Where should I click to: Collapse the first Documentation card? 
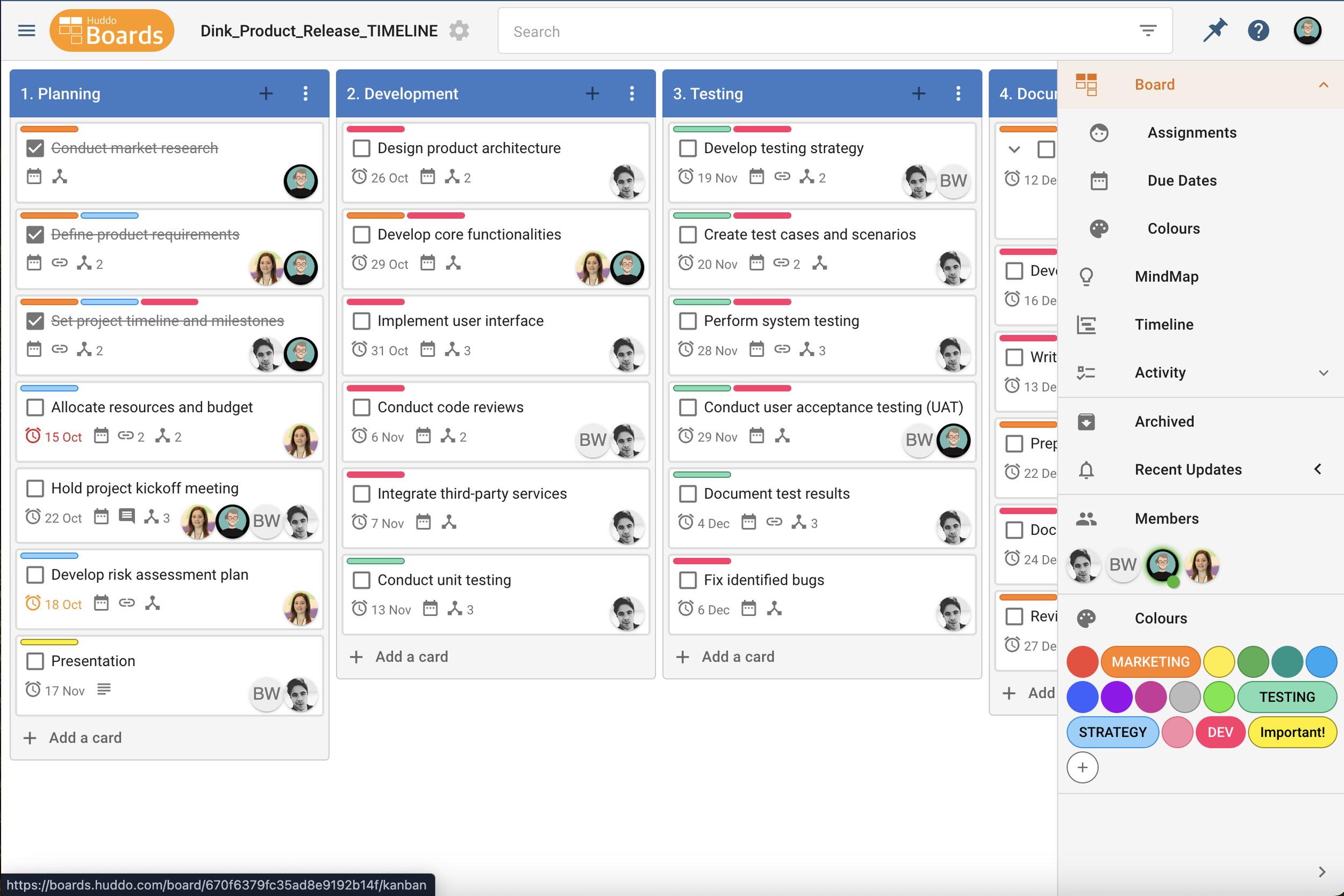tap(1014, 149)
